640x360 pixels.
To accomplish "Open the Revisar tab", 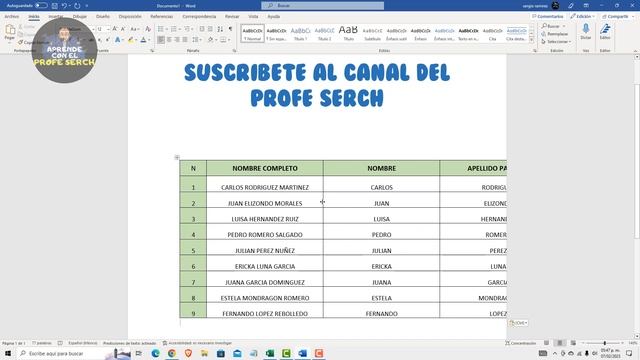I will (x=232, y=16).
